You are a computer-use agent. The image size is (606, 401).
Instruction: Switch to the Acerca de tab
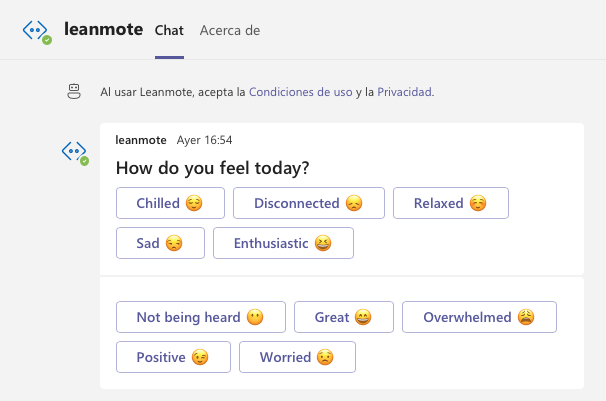click(230, 30)
